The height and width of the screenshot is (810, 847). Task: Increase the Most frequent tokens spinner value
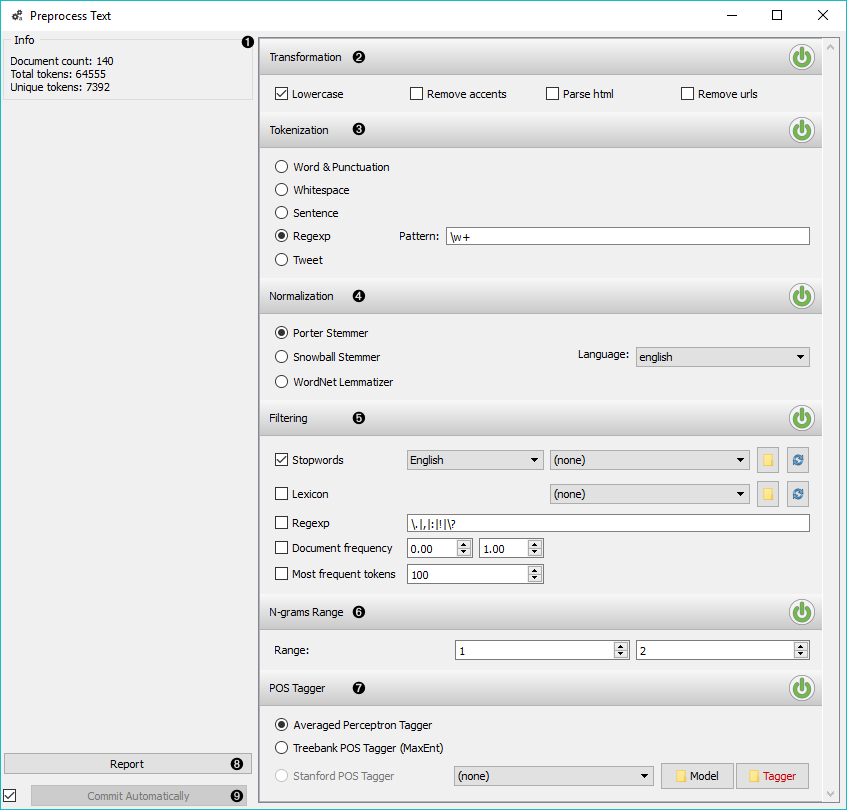[x=535, y=570]
